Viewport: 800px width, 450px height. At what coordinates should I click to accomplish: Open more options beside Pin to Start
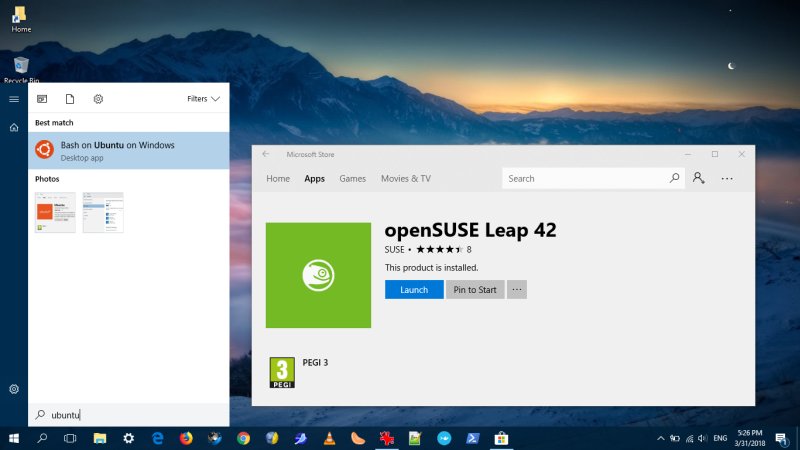coord(517,289)
